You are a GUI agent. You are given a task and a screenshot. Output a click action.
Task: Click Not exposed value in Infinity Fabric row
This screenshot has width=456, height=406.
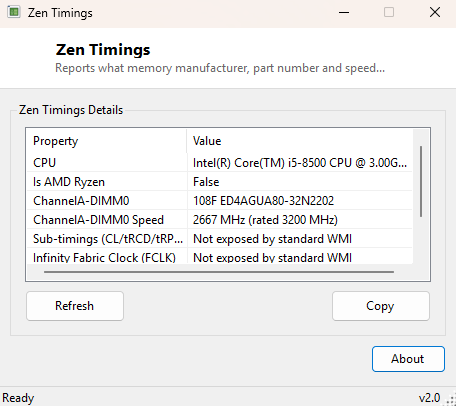click(x=272, y=257)
